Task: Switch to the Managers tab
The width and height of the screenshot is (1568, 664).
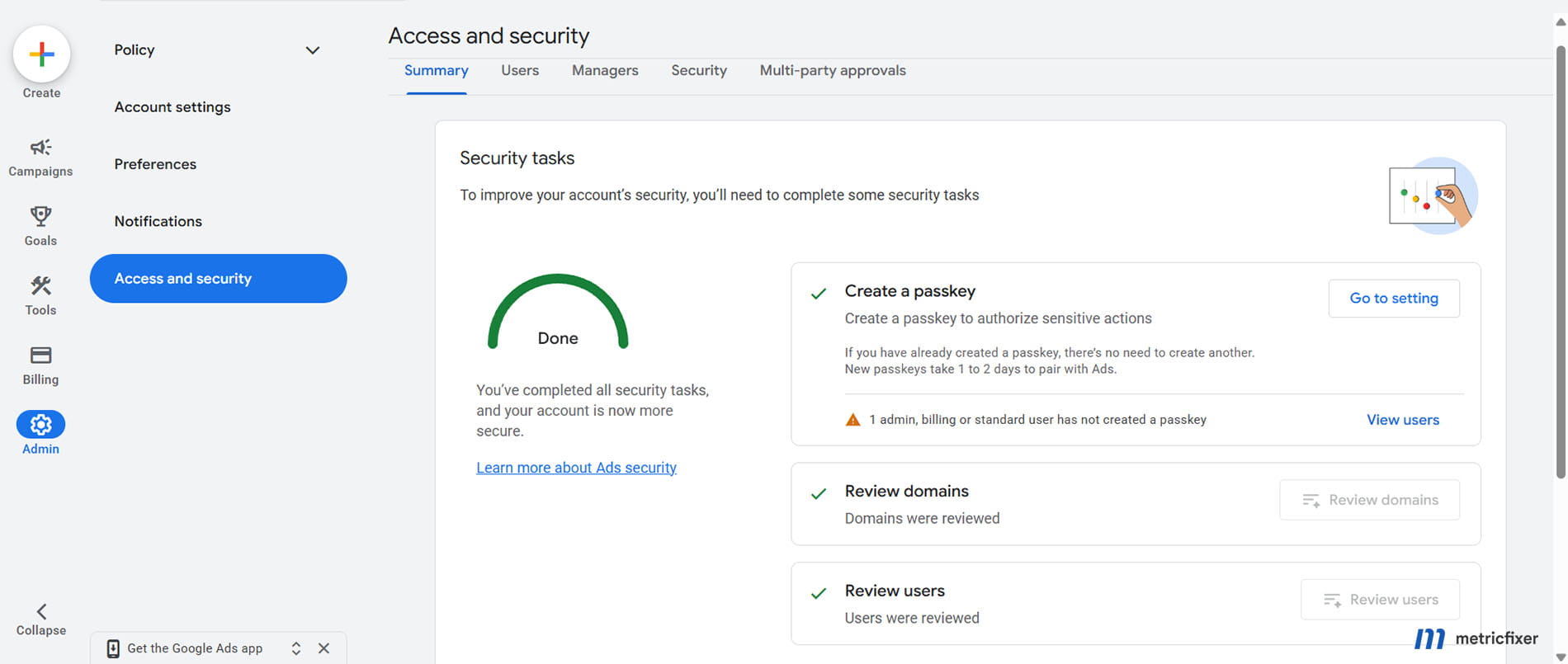Action: pyautogui.click(x=605, y=71)
